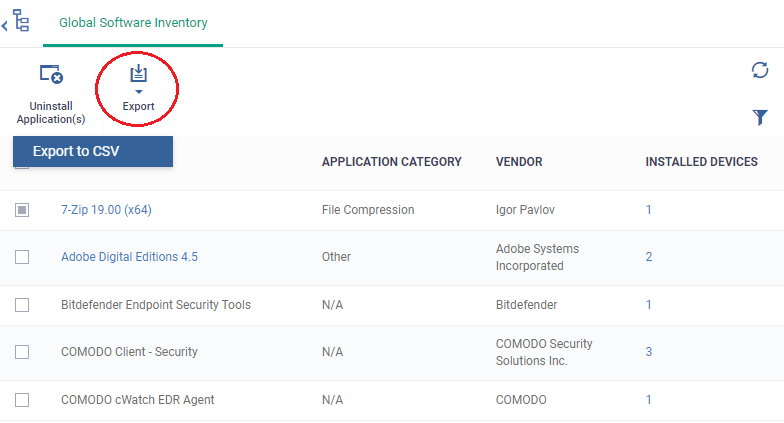Screen dimensions: 784x423
Task: Click COMODO Security Solutions Inc. vendor cell
Action: 544,352
